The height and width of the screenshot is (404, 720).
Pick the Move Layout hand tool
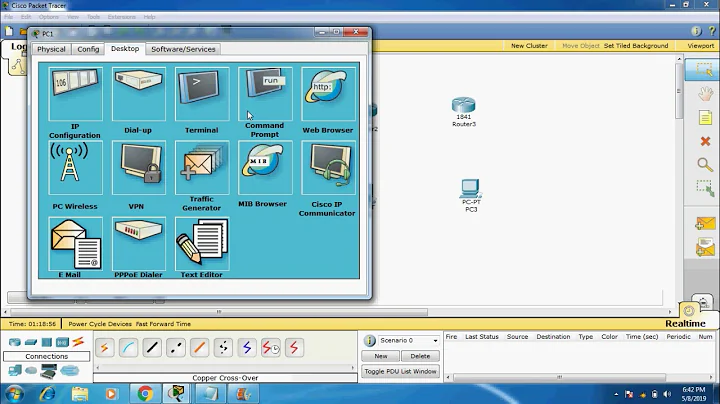[x=705, y=94]
